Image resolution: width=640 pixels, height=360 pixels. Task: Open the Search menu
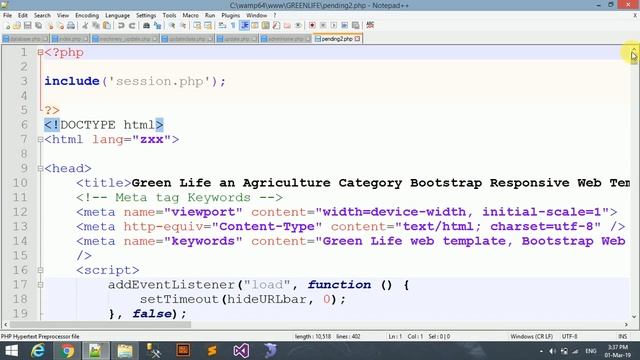(x=42, y=15)
